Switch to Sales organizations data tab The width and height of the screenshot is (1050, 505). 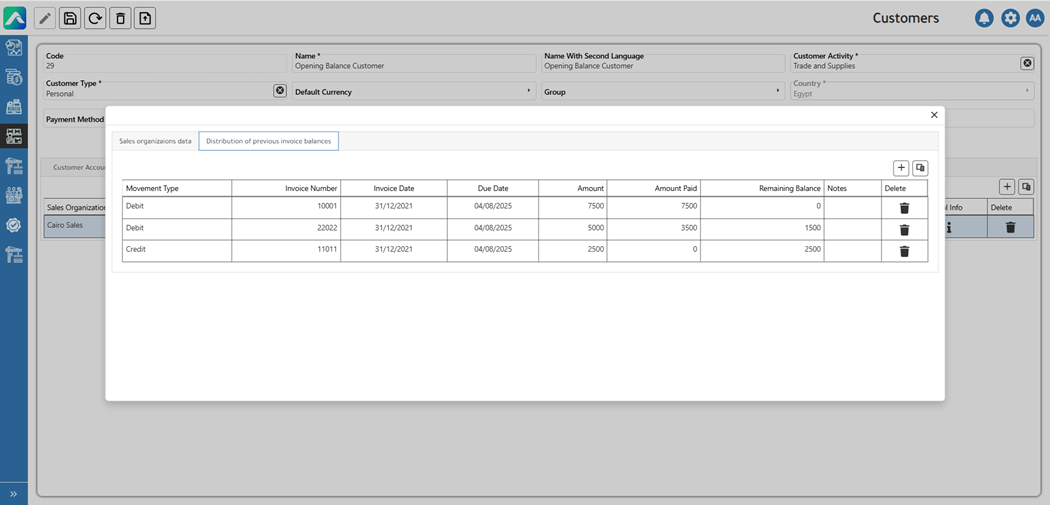(x=155, y=141)
